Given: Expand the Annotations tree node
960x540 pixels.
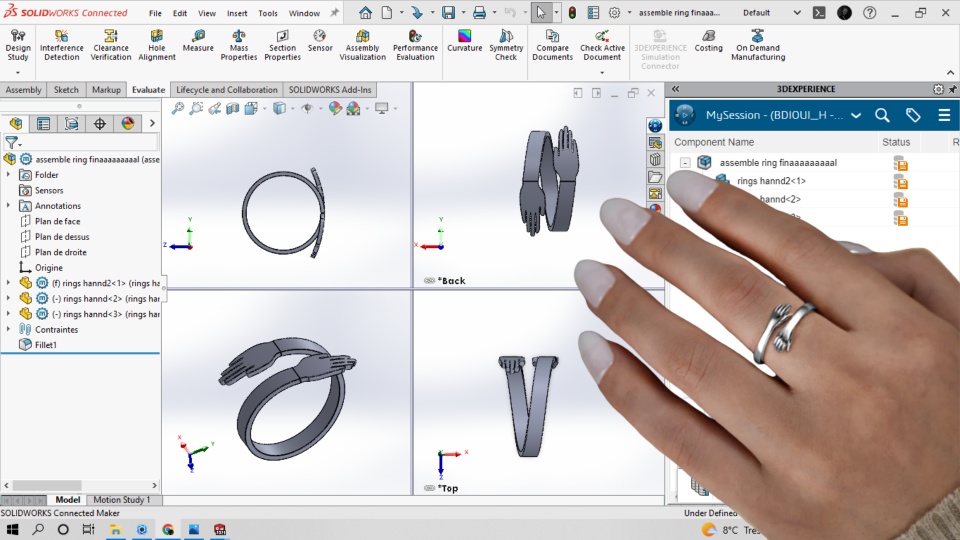Looking at the screenshot, I should (x=8, y=206).
